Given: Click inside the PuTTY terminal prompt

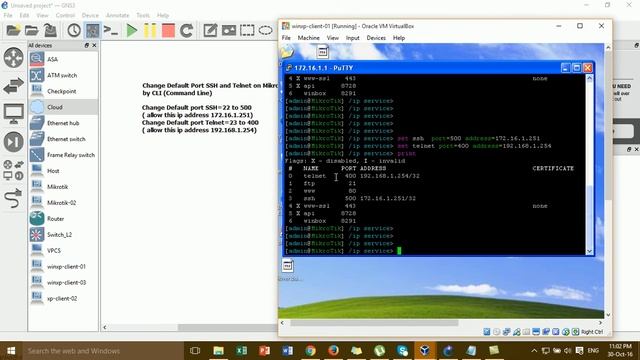Looking at the screenshot, I should 399,251.
